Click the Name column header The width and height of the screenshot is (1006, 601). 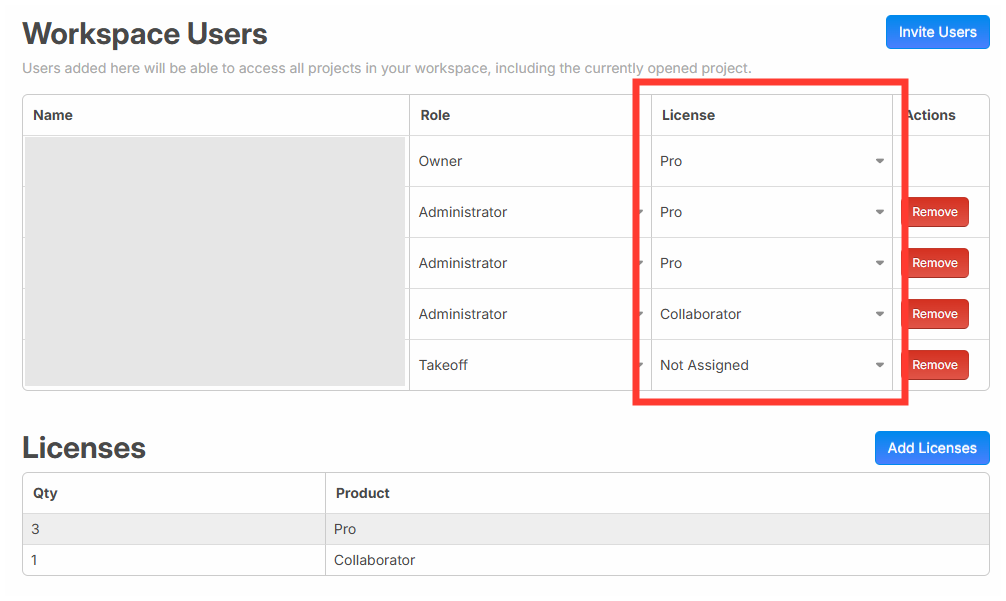(x=53, y=115)
